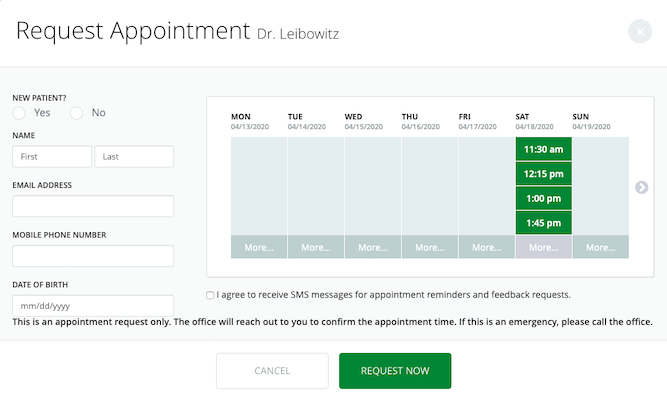Expand More under Monday 04/13
667x400 pixels.
pyautogui.click(x=259, y=247)
